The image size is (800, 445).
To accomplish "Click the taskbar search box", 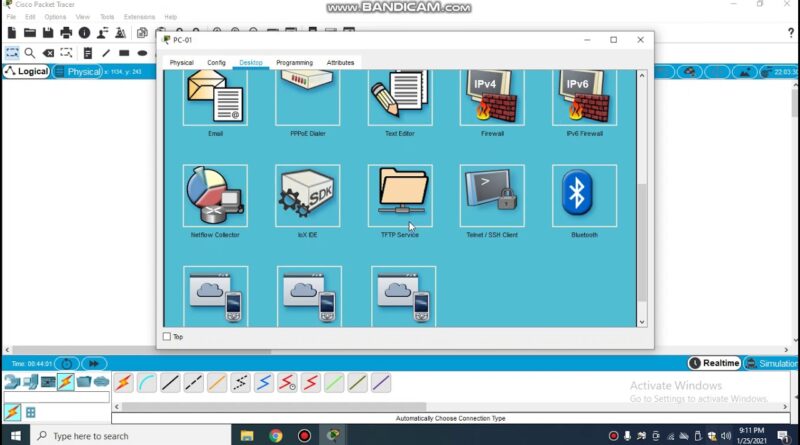I will point(132,436).
